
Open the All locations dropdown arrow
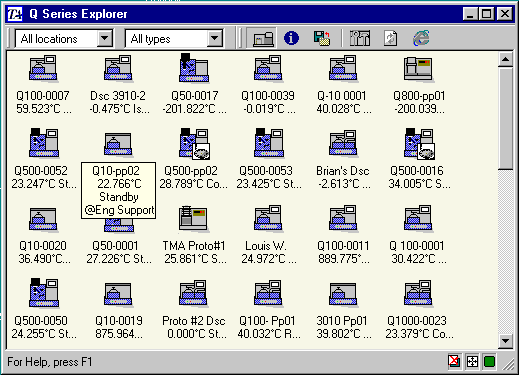(105, 38)
